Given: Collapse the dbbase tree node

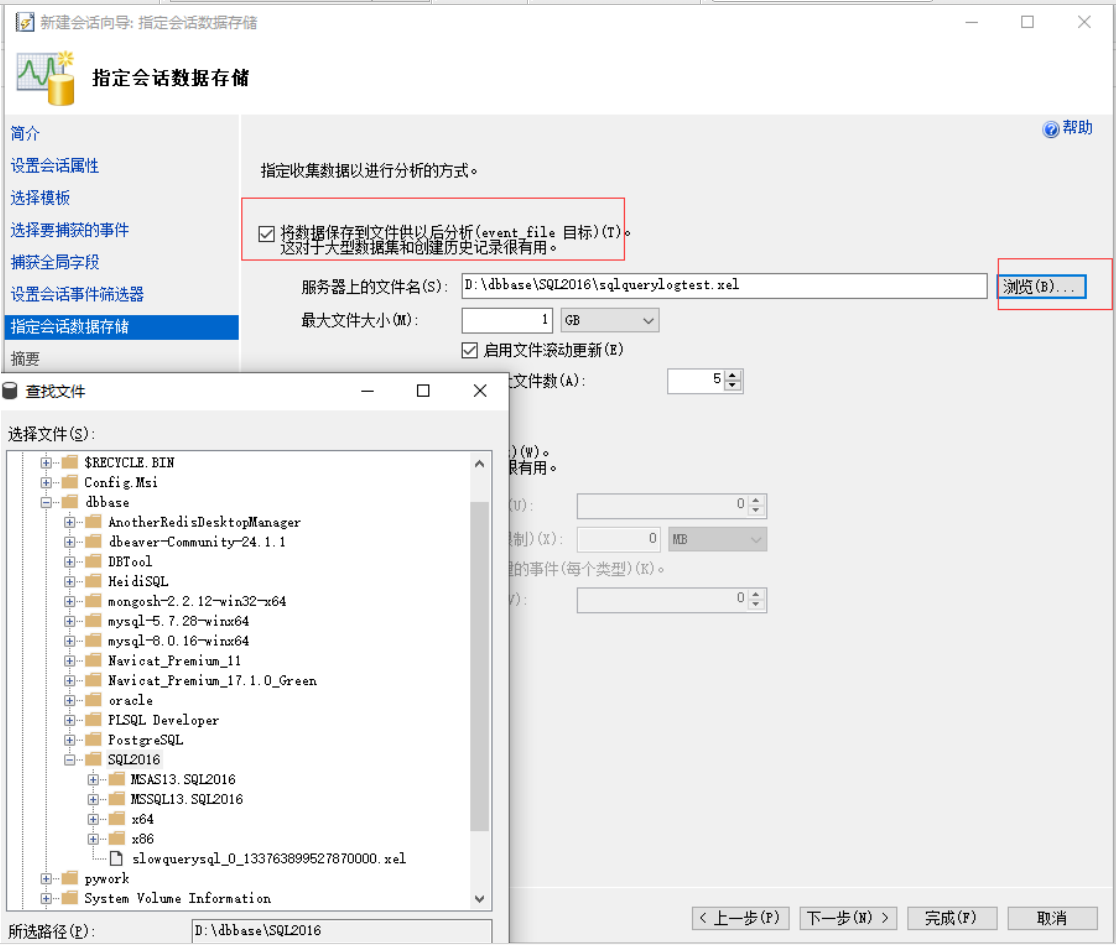Looking at the screenshot, I should [46, 502].
